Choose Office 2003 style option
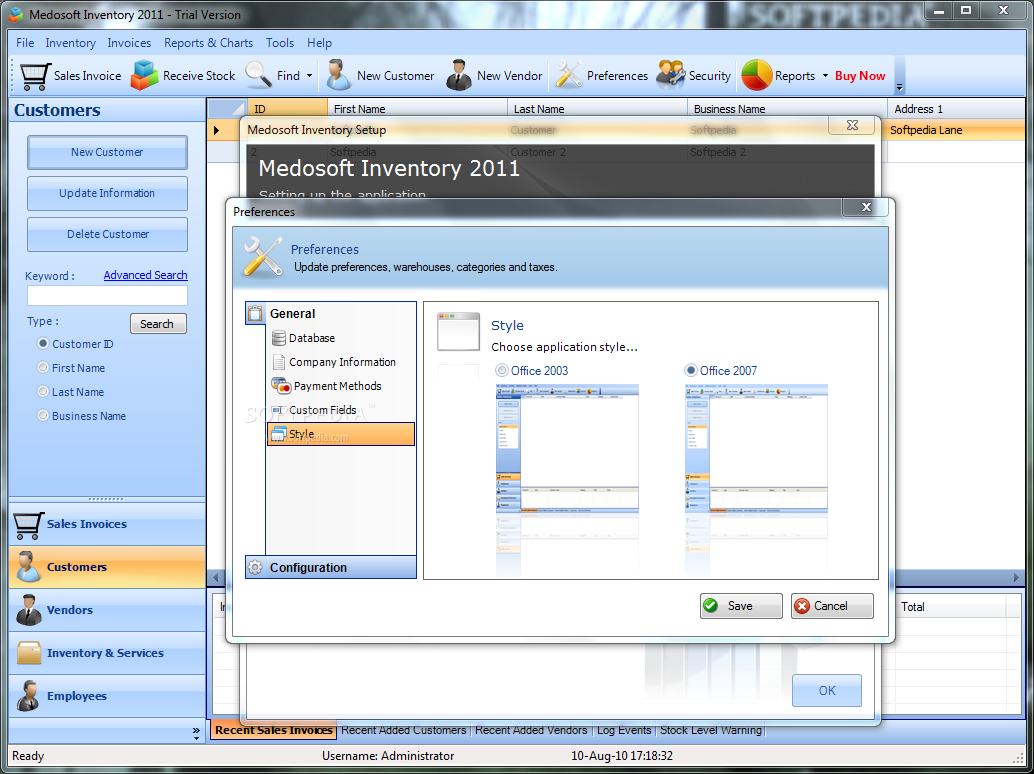The width and height of the screenshot is (1034, 774). [502, 371]
